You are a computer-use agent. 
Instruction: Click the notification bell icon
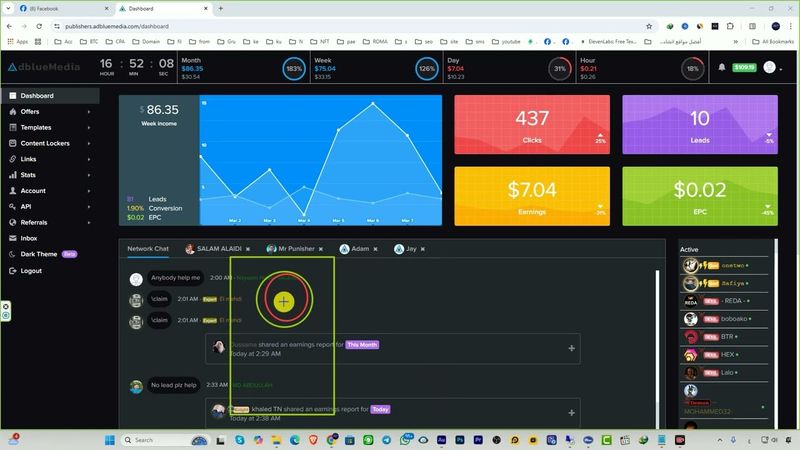(x=722, y=68)
